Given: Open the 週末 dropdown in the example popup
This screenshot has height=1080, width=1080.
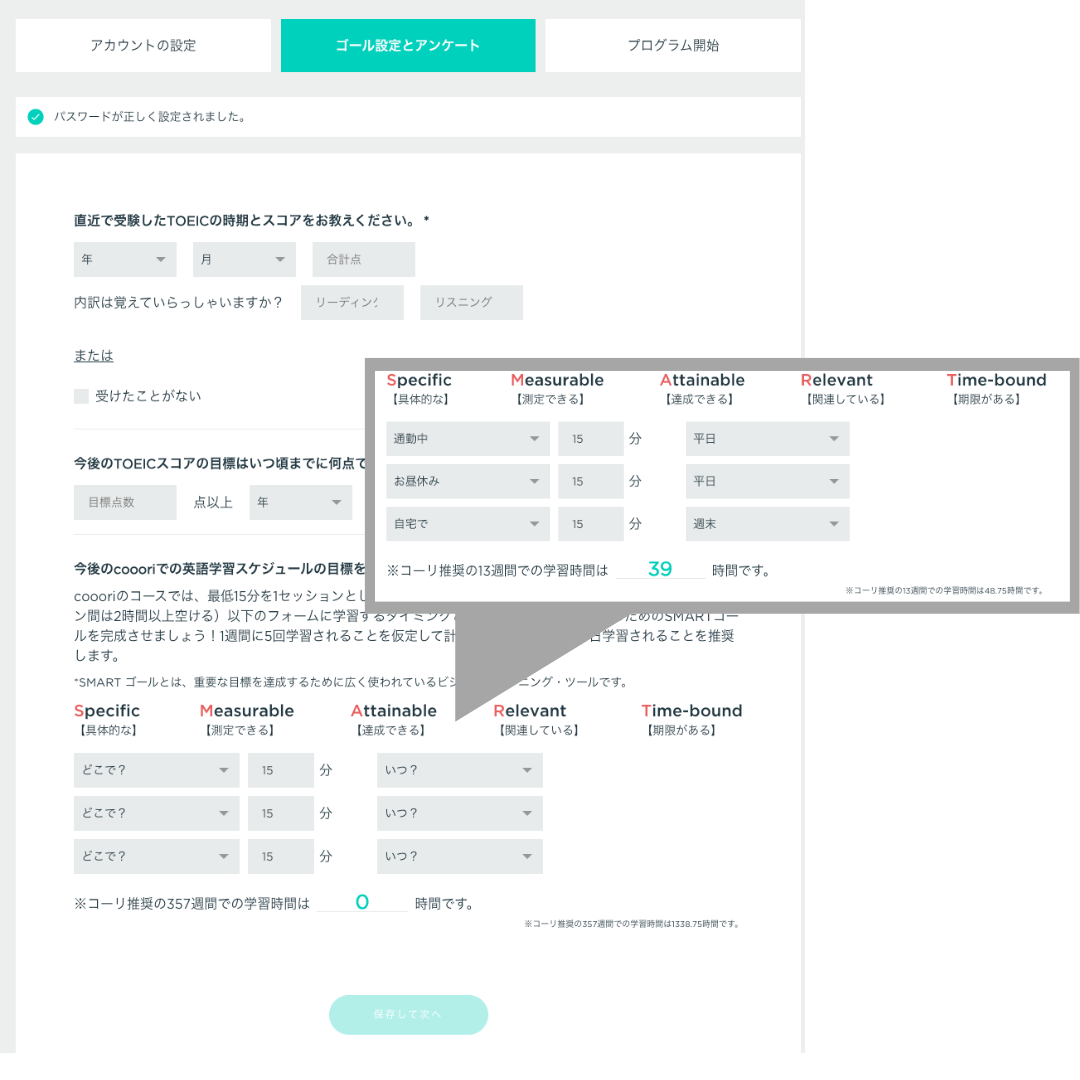Looking at the screenshot, I should point(767,524).
